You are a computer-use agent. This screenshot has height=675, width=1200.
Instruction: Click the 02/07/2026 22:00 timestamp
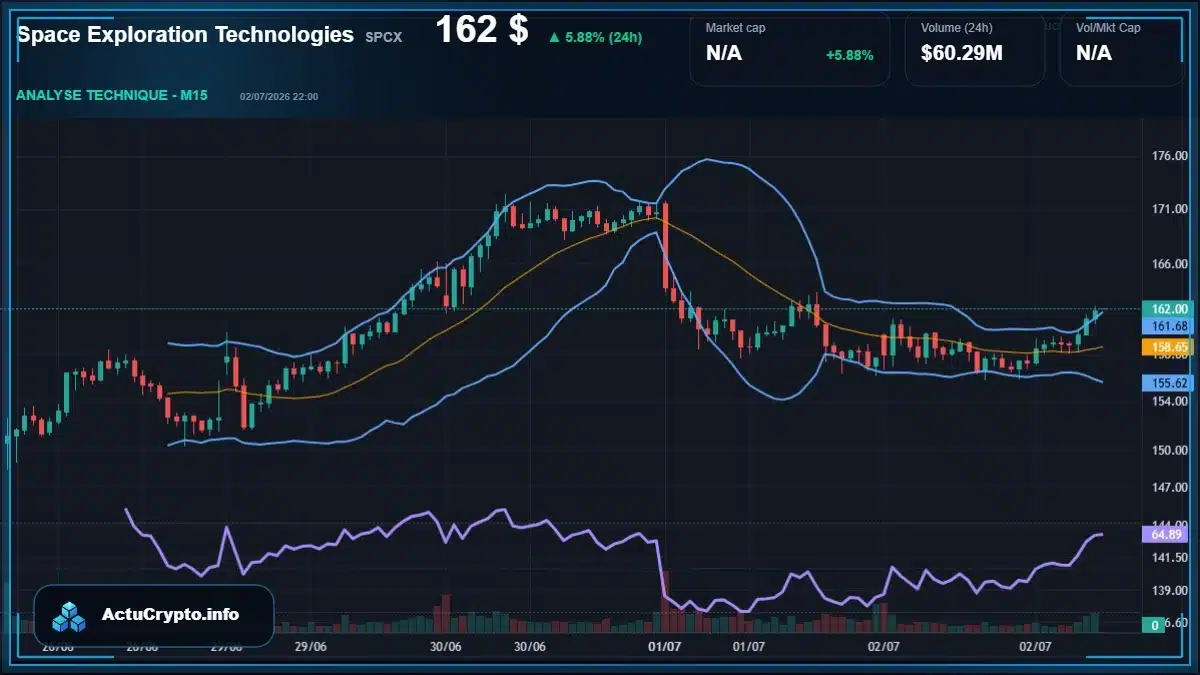[279, 97]
